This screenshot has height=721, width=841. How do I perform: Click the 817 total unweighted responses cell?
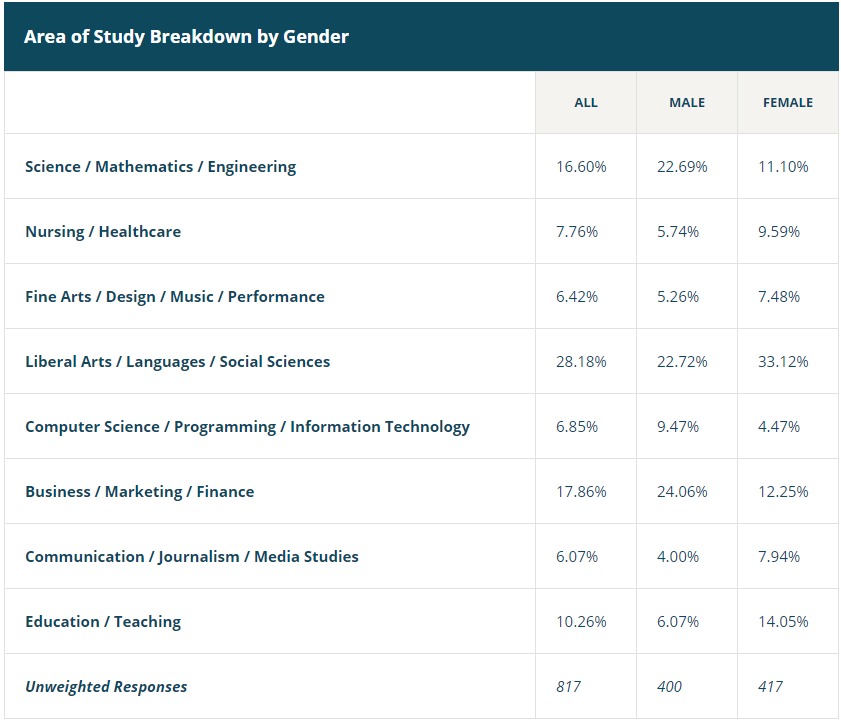point(568,687)
